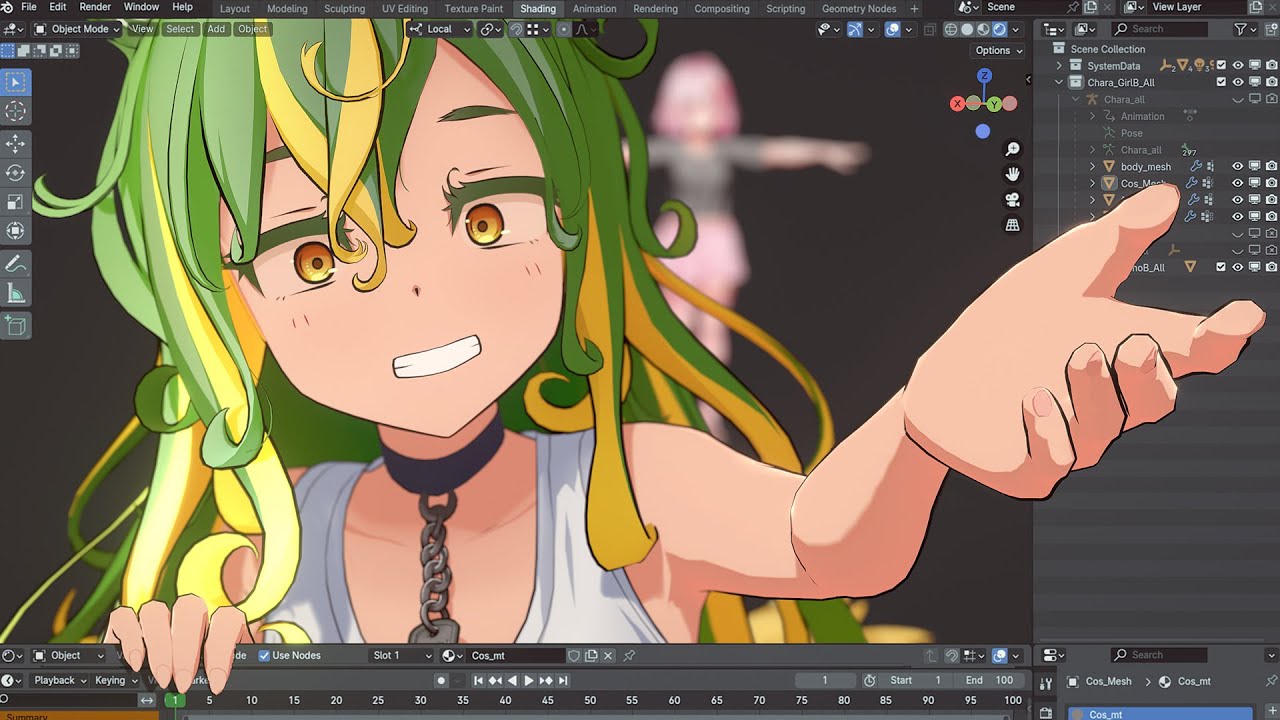Open the timeline Playback dropdown
This screenshot has width=1280, height=720.
click(59, 680)
